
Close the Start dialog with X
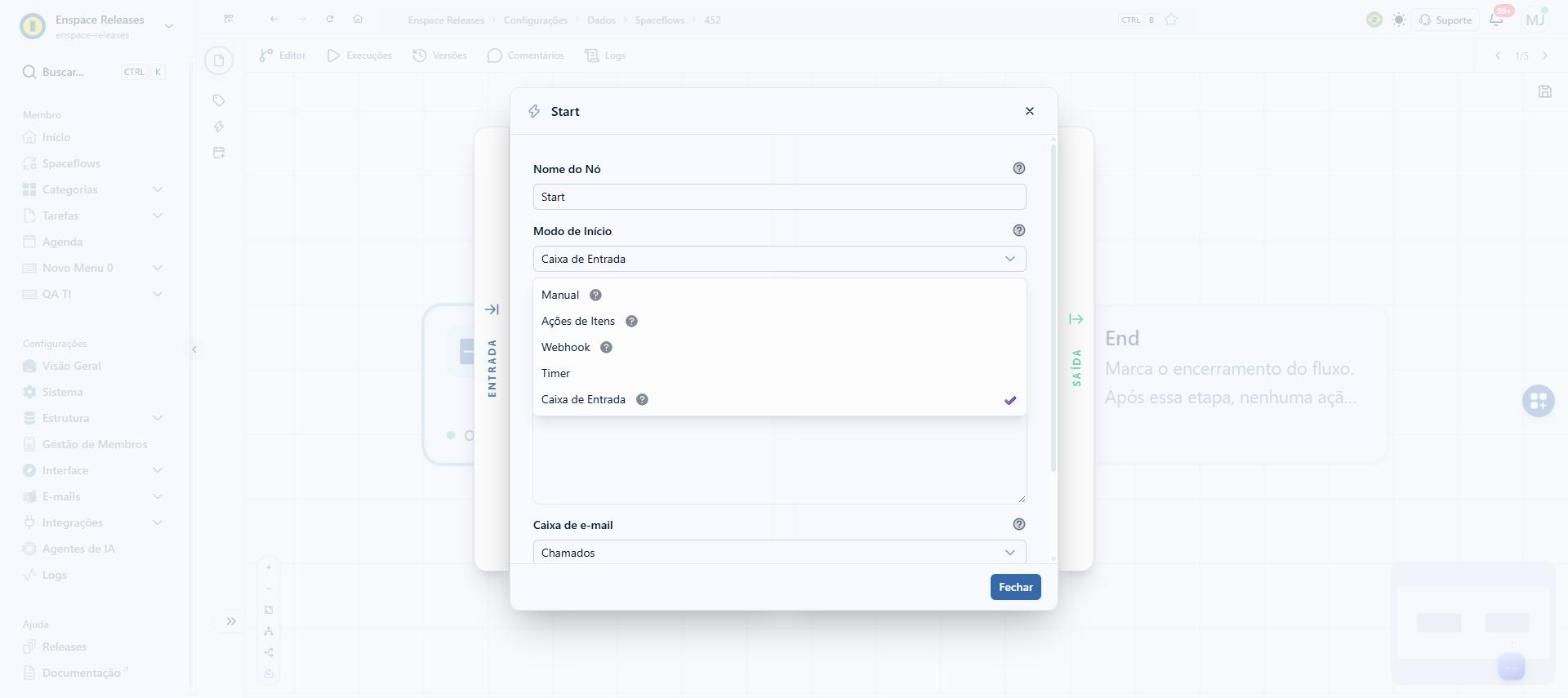pyautogui.click(x=1029, y=111)
